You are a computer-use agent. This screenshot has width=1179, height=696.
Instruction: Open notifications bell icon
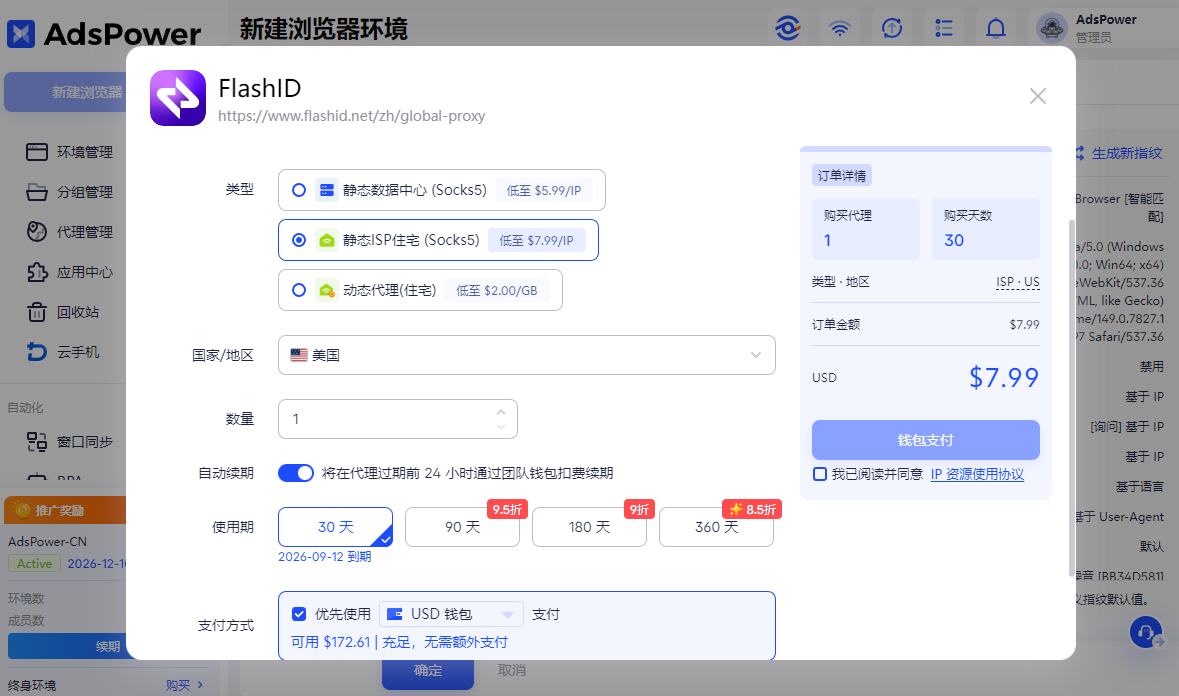click(996, 29)
